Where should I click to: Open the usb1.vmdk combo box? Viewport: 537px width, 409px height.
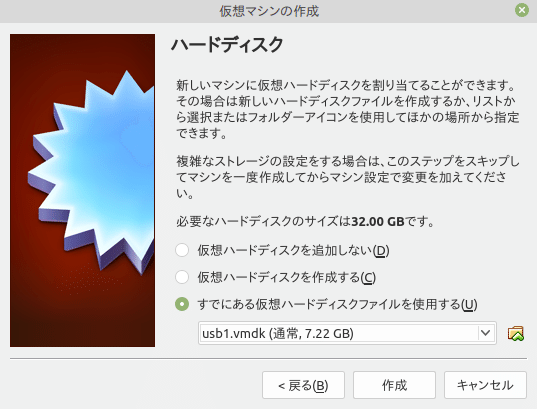[x=347, y=333]
